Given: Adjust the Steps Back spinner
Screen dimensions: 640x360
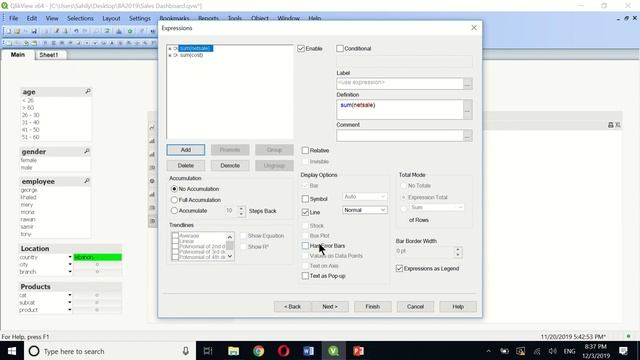Looking at the screenshot, I should click(x=241, y=211).
